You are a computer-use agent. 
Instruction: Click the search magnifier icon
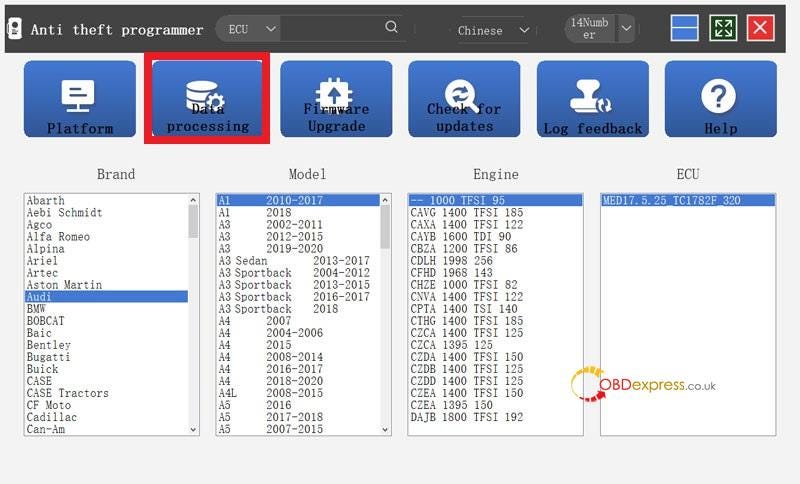point(391,27)
